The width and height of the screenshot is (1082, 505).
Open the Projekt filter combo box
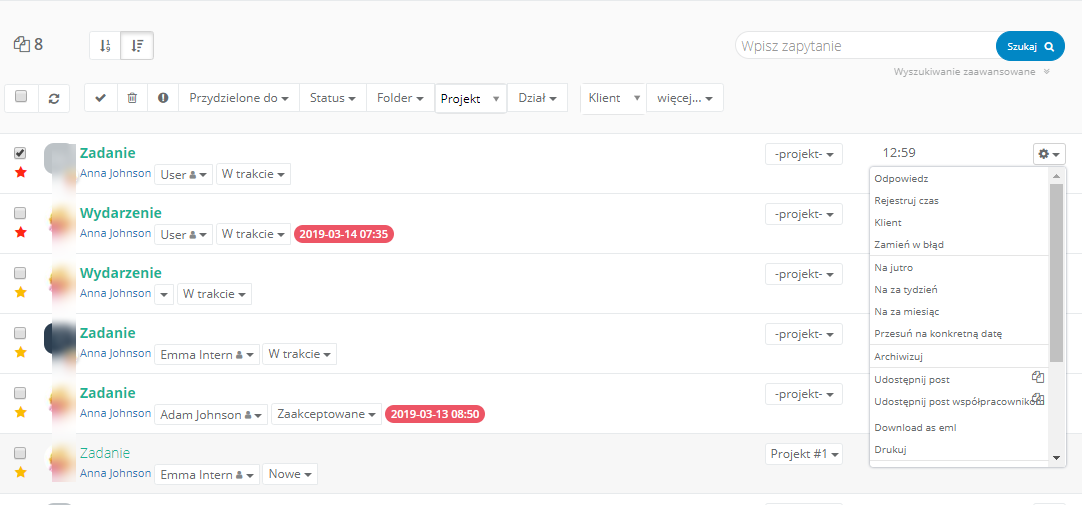(471, 99)
